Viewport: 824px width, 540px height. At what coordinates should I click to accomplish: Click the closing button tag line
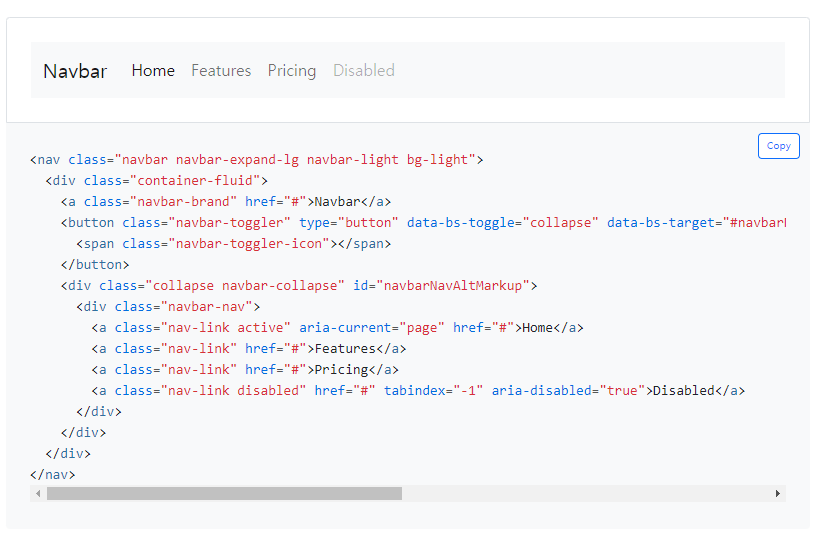[95, 265]
